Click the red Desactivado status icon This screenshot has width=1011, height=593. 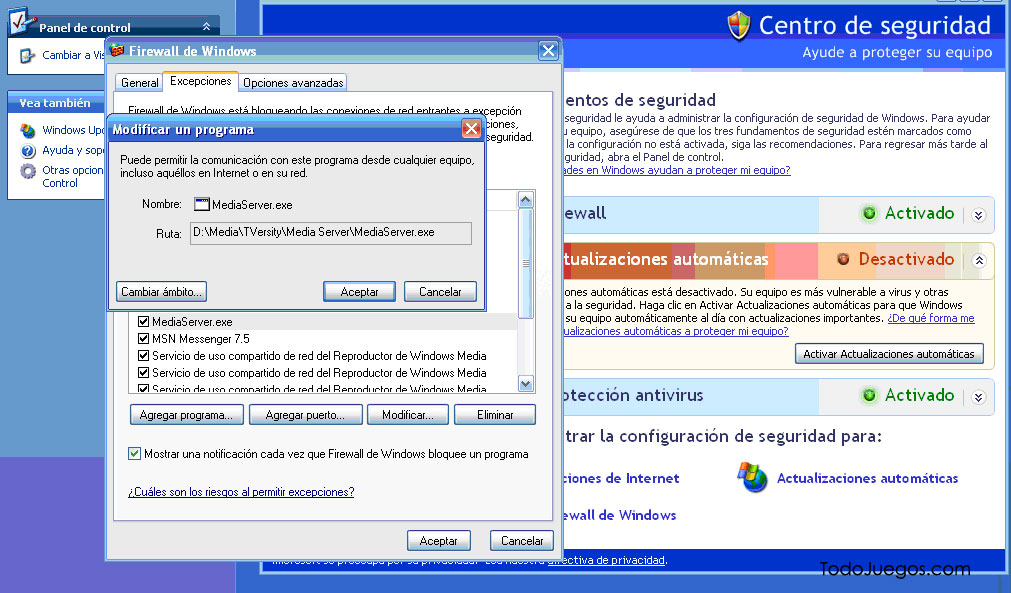(x=843, y=259)
